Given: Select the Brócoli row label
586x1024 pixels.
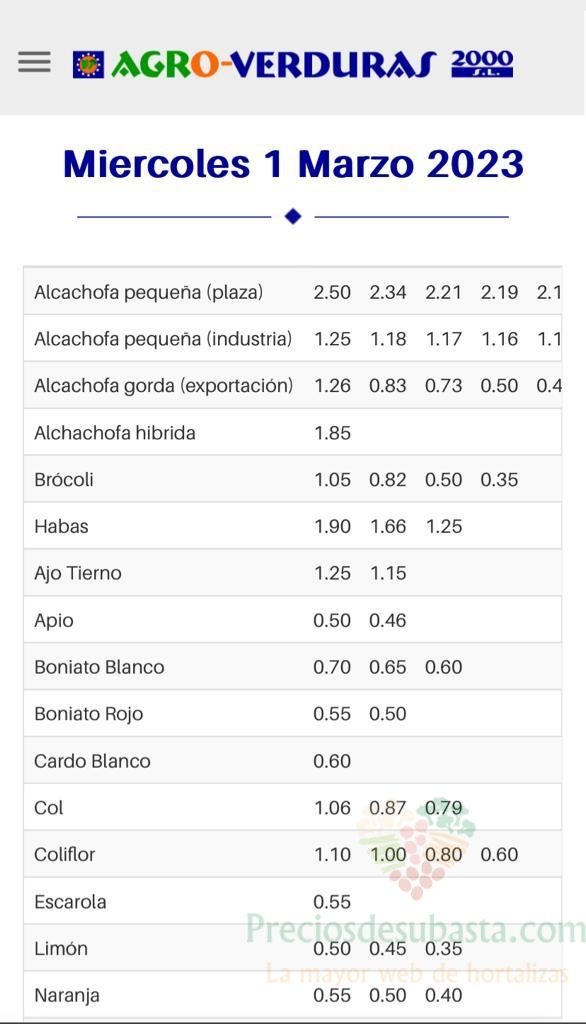Looking at the screenshot, I should tap(63, 479).
